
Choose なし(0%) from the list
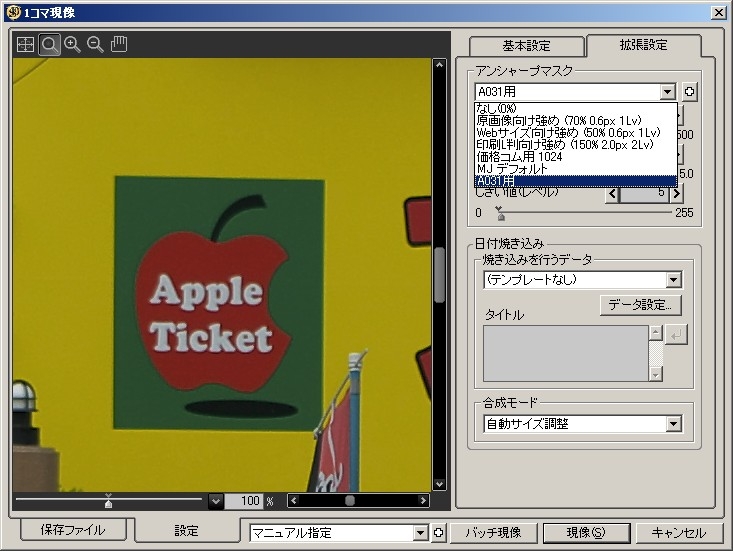pos(575,108)
